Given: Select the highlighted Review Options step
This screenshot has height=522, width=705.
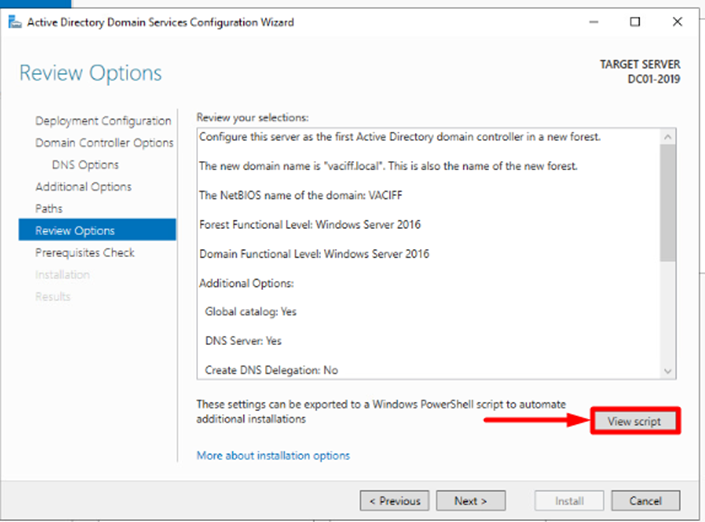Looking at the screenshot, I should (75, 231).
